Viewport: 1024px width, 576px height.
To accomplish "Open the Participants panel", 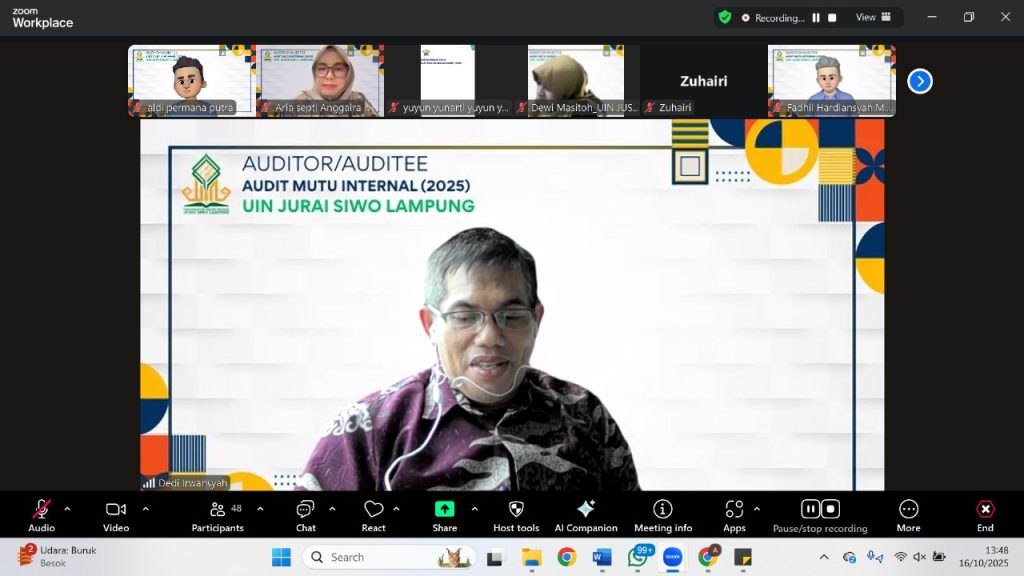I will pyautogui.click(x=217, y=515).
